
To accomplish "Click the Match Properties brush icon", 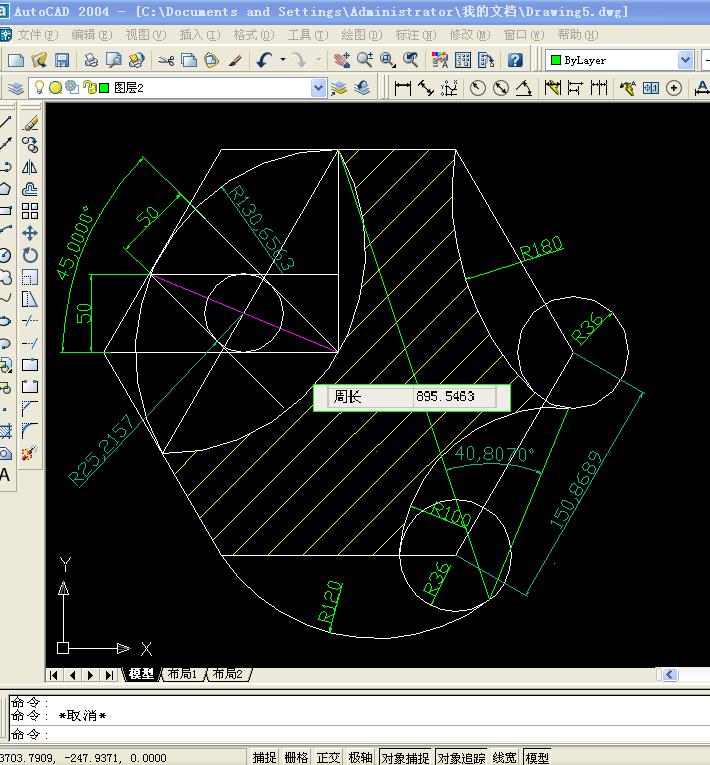I will [x=235, y=60].
